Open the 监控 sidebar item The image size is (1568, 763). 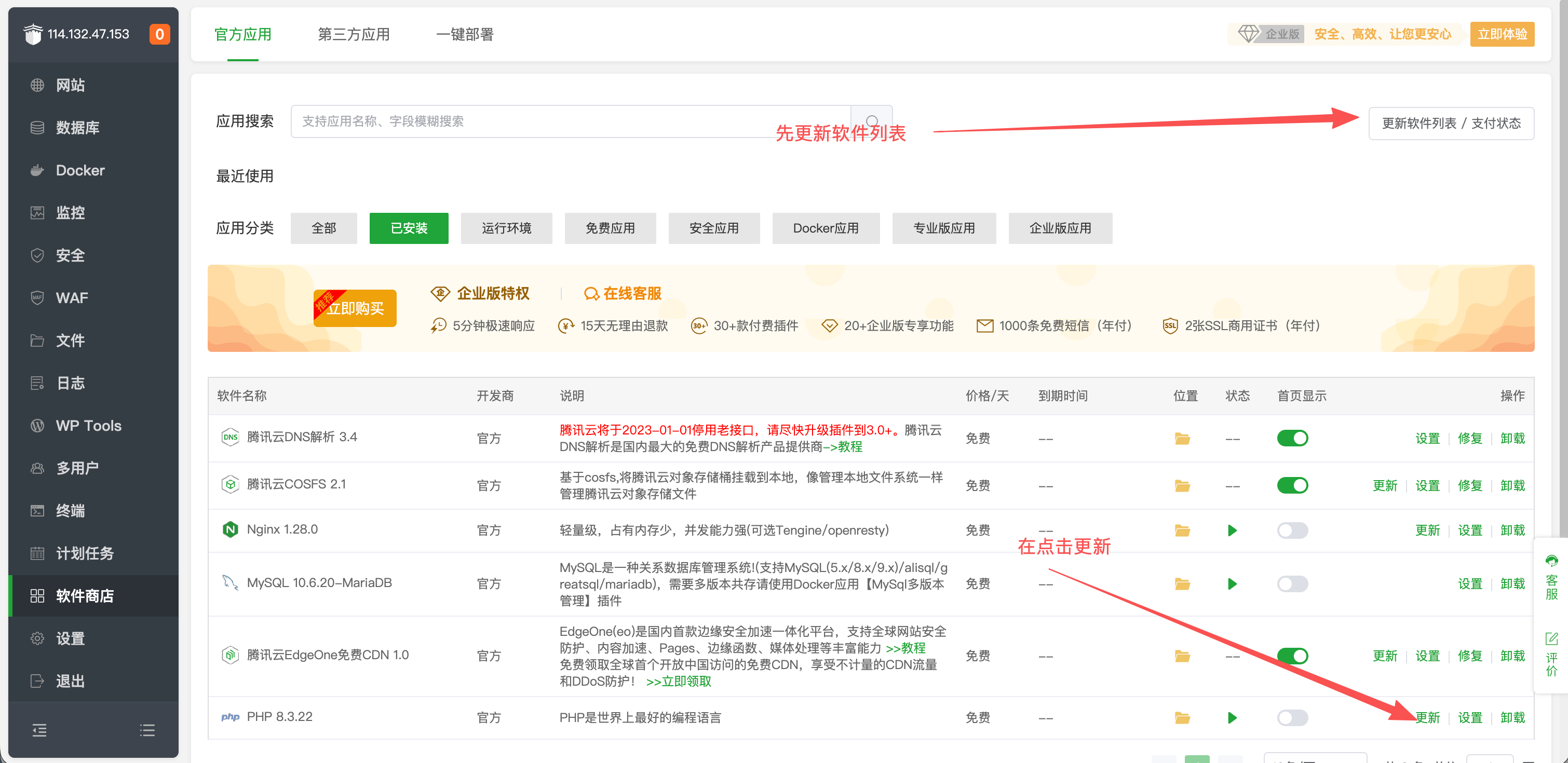(93, 213)
